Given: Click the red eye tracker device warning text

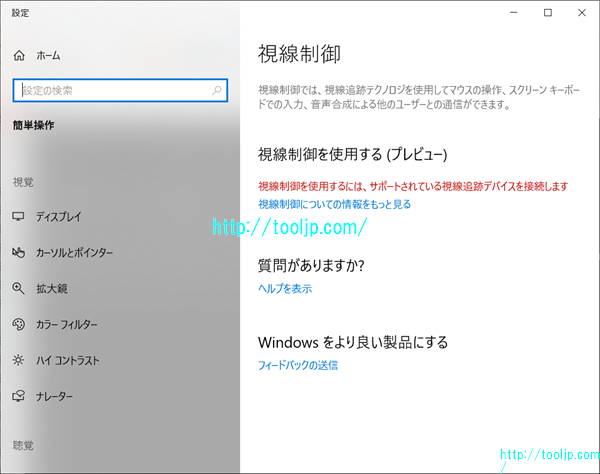Looking at the screenshot, I should [x=413, y=186].
